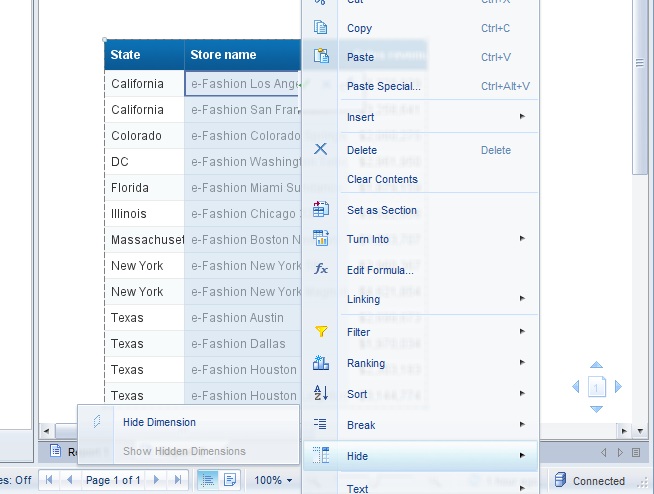Expand the Break submenu arrow

(522, 424)
